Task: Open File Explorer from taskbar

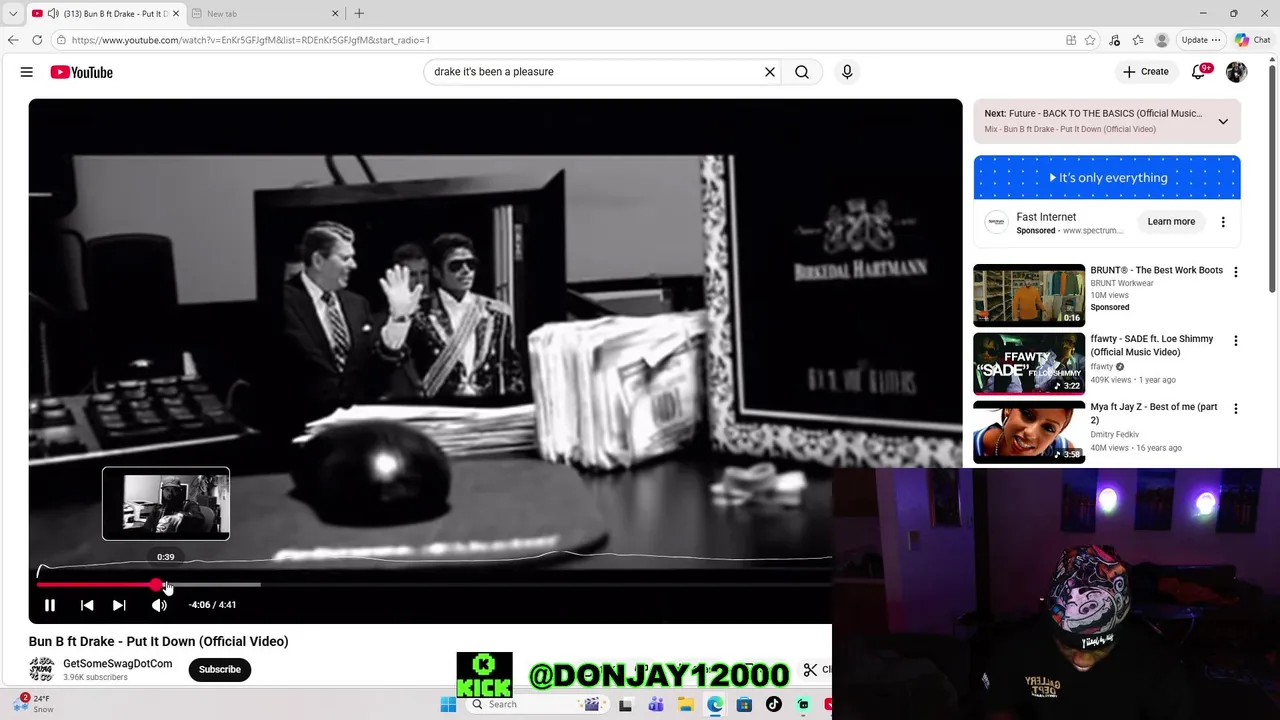Action: coord(686,704)
